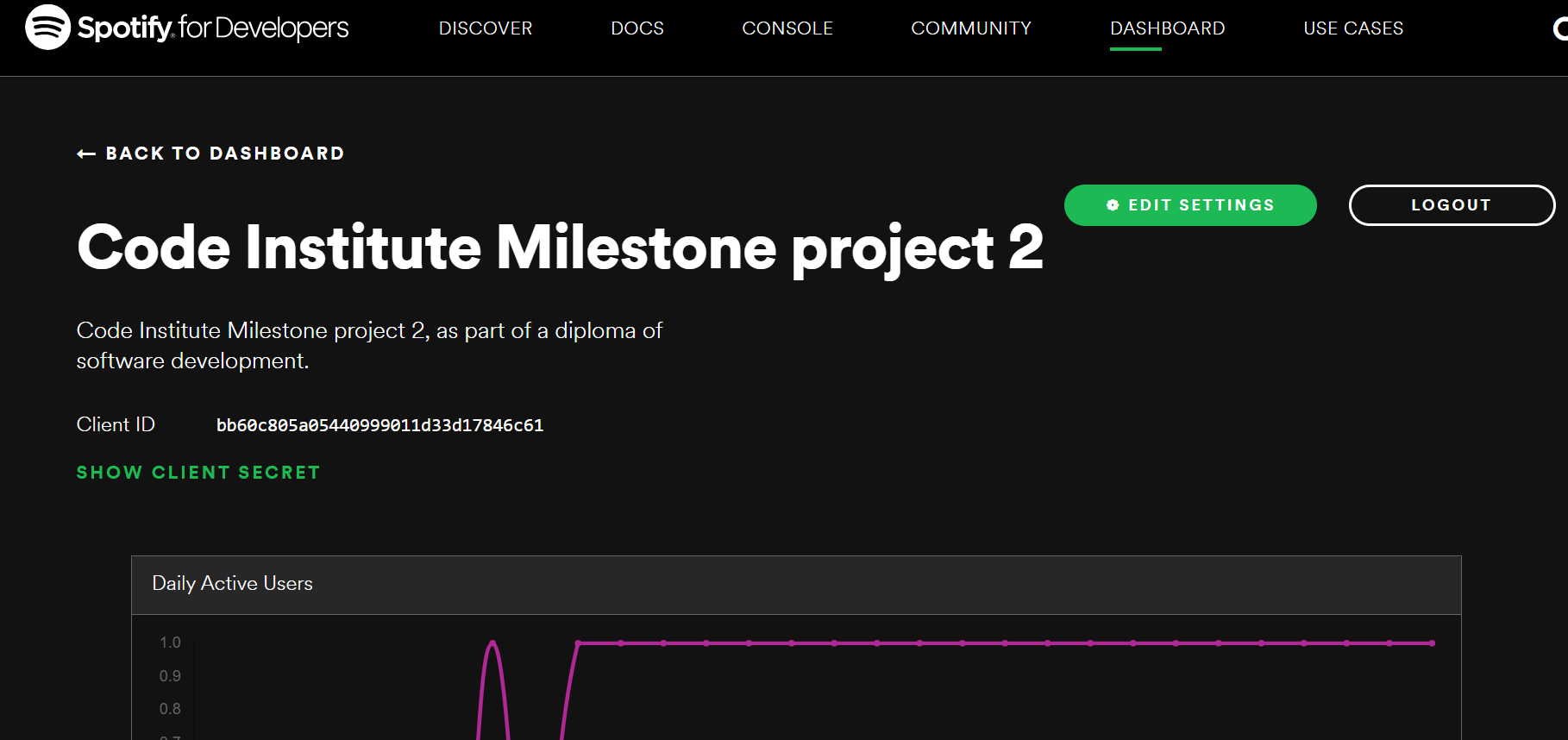Open the Discover menu item
The width and height of the screenshot is (1568, 740).
pyautogui.click(x=486, y=28)
